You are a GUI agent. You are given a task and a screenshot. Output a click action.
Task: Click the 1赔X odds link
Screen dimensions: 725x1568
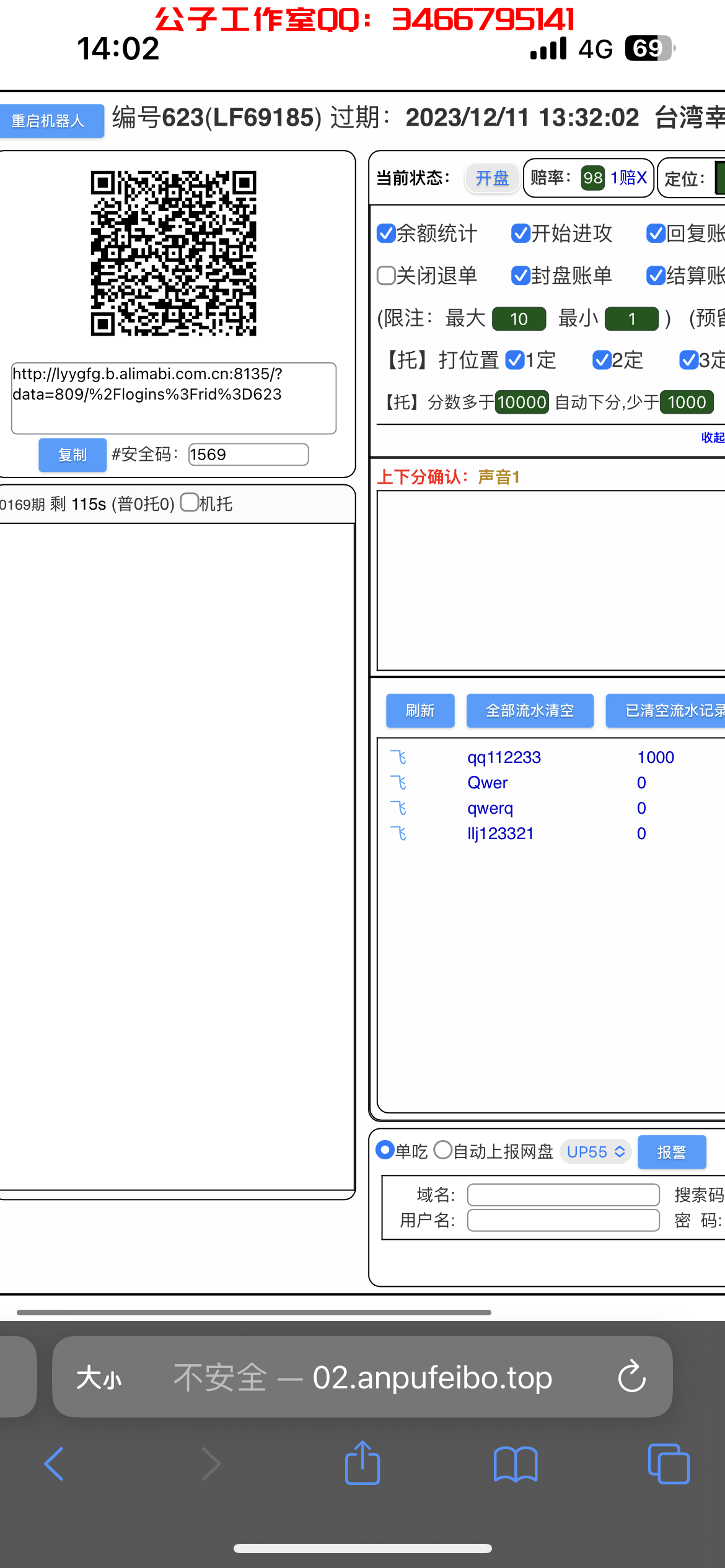click(628, 178)
